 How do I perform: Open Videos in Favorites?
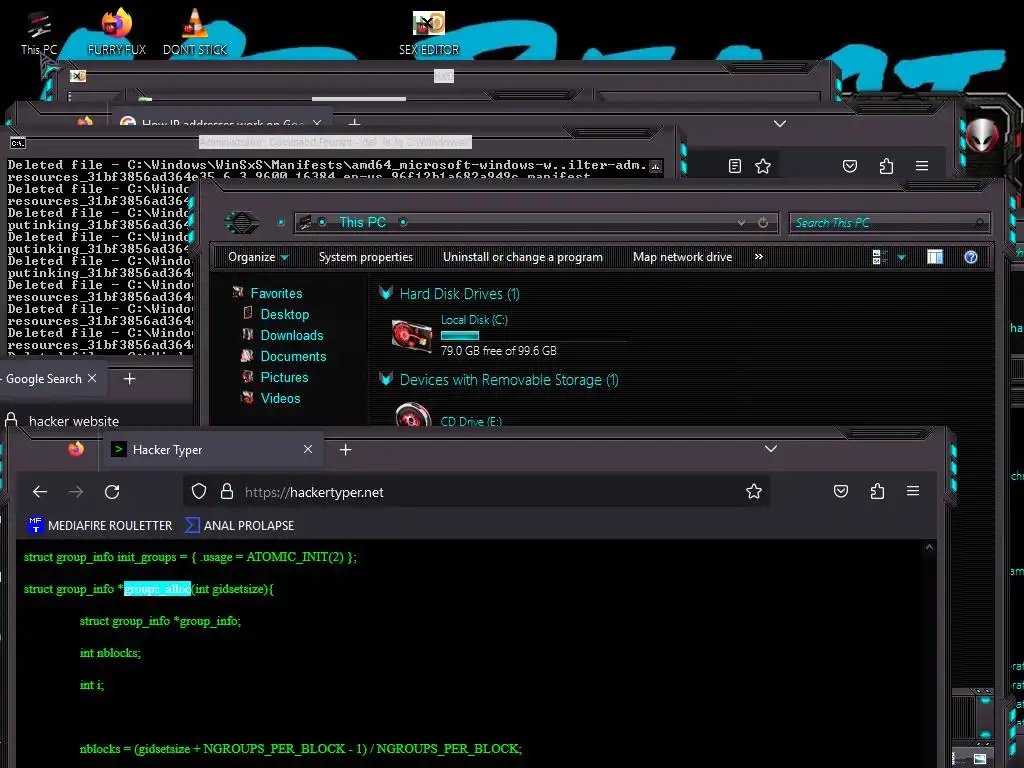pyautogui.click(x=280, y=398)
